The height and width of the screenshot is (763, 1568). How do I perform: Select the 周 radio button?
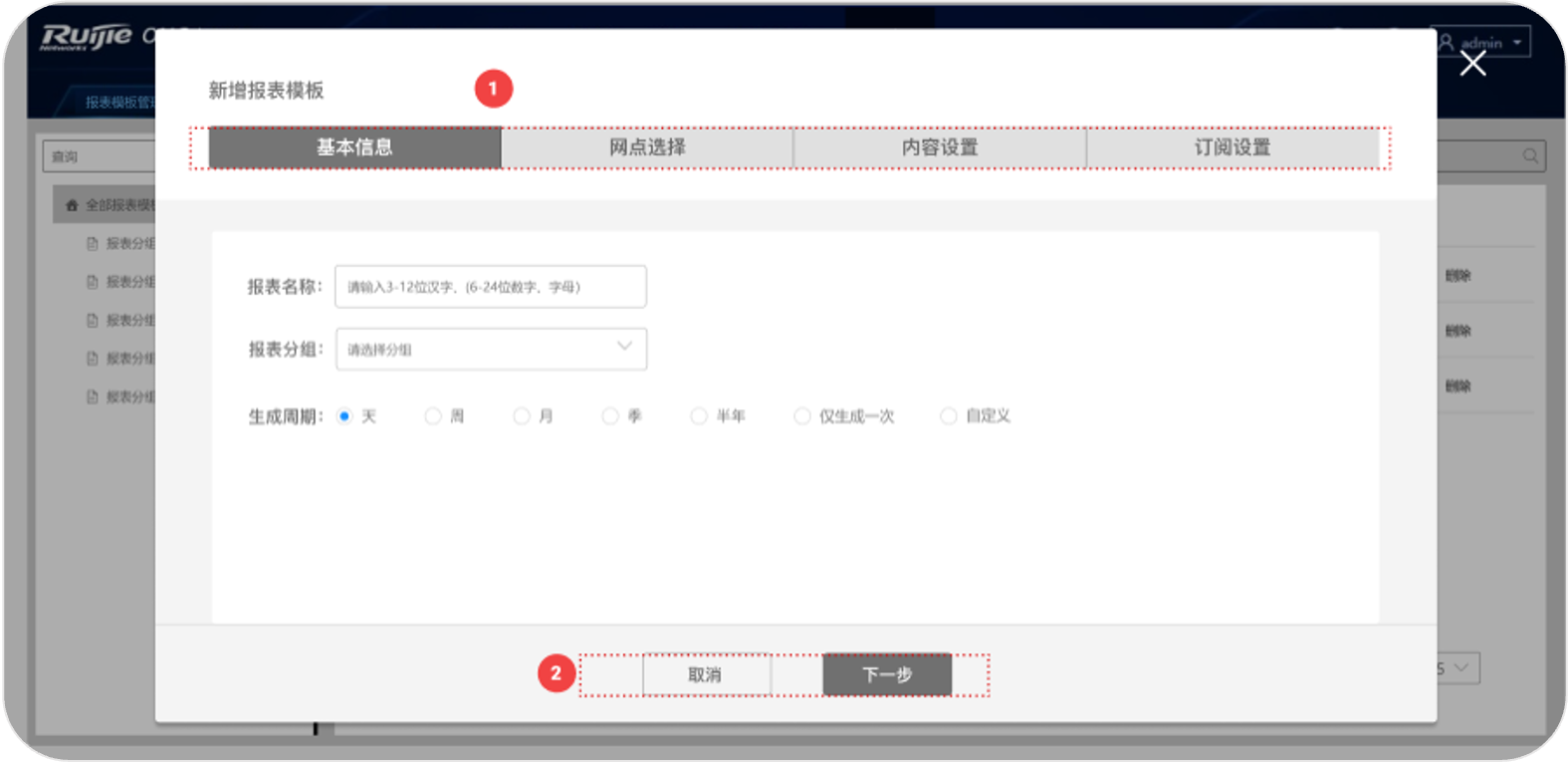[433, 416]
